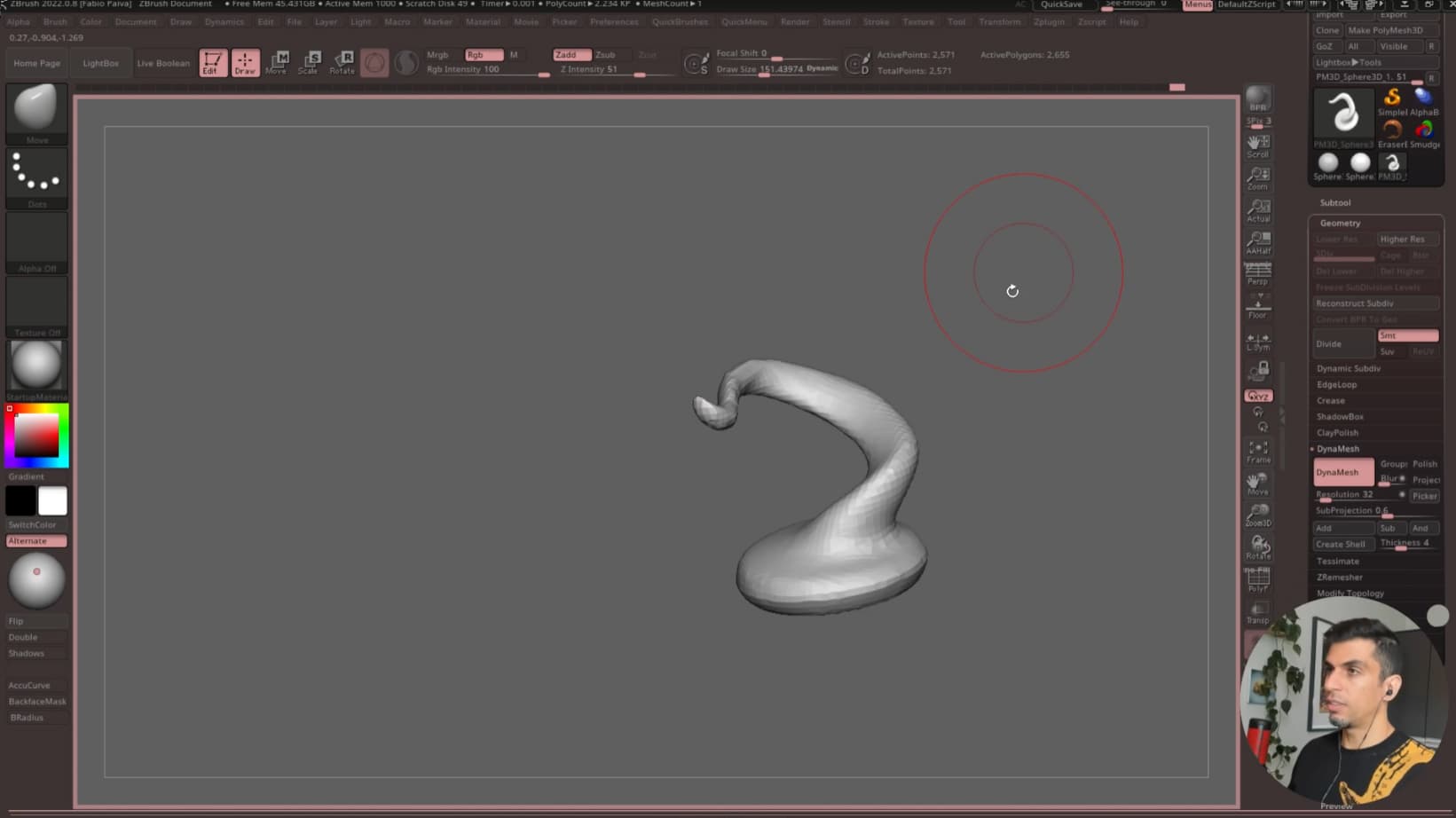Click the SimpleBrush tool icon
This screenshot has width=1456, height=818.
coord(1392,101)
